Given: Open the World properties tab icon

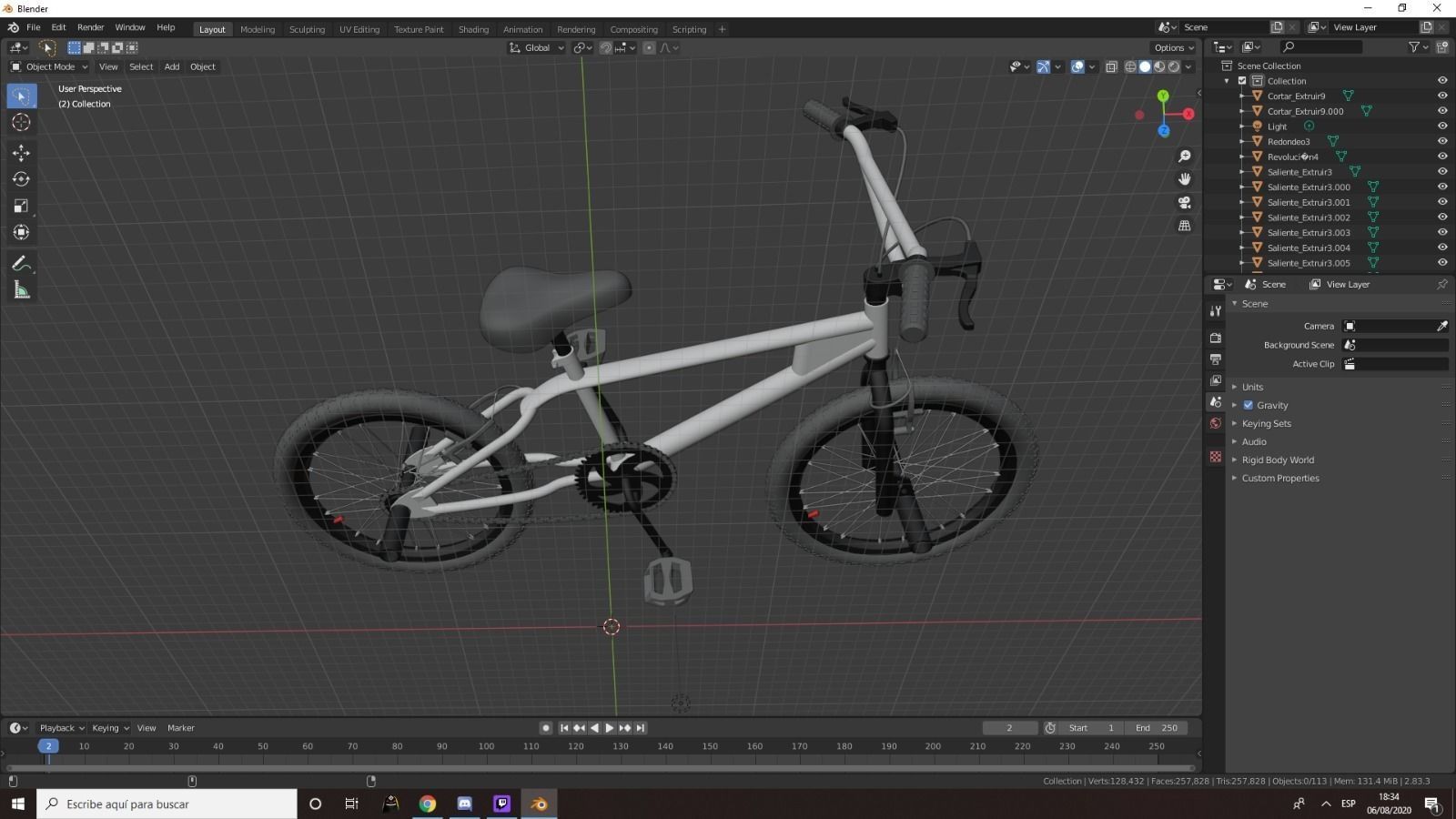Looking at the screenshot, I should click(x=1215, y=423).
